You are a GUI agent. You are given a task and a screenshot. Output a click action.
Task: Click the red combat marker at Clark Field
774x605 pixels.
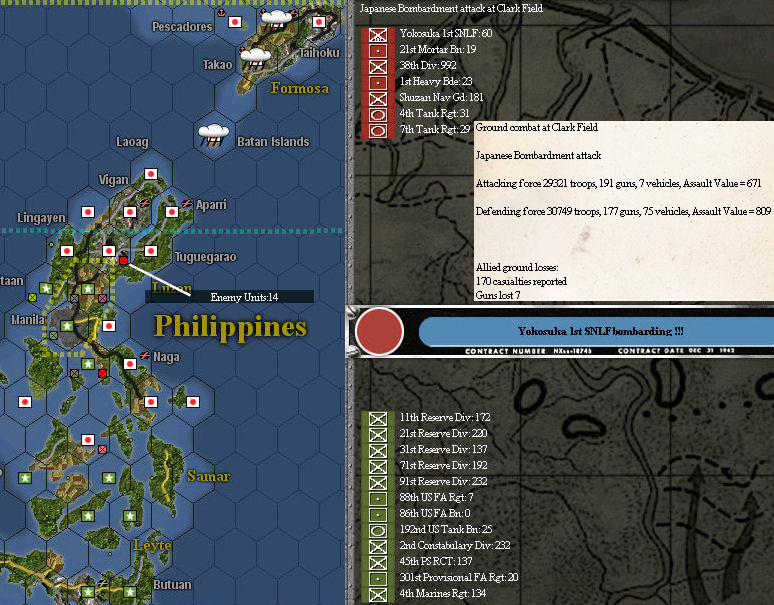[x=123, y=260]
